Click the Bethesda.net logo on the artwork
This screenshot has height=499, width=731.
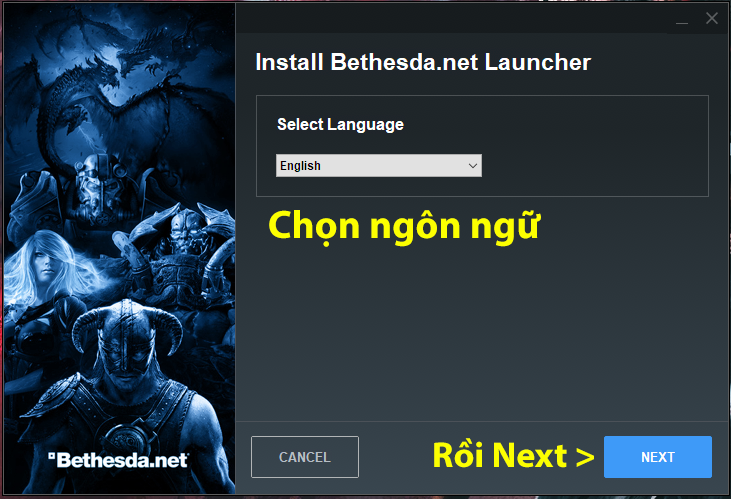[x=118, y=460]
